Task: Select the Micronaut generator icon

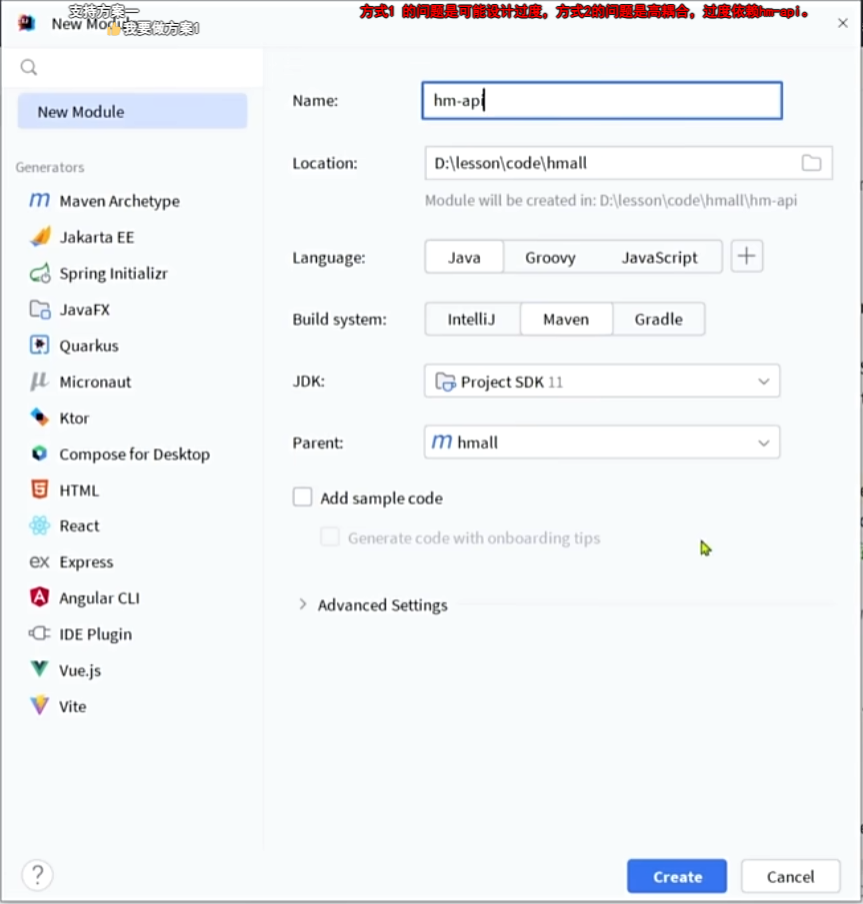Action: click(39, 381)
